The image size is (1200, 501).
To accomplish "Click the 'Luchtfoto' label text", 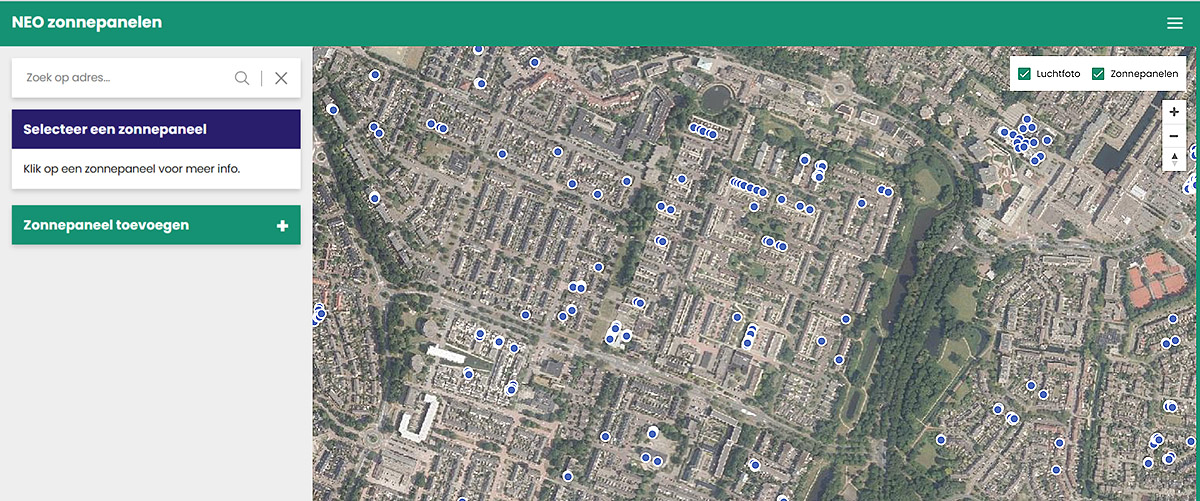I will coord(1058,74).
